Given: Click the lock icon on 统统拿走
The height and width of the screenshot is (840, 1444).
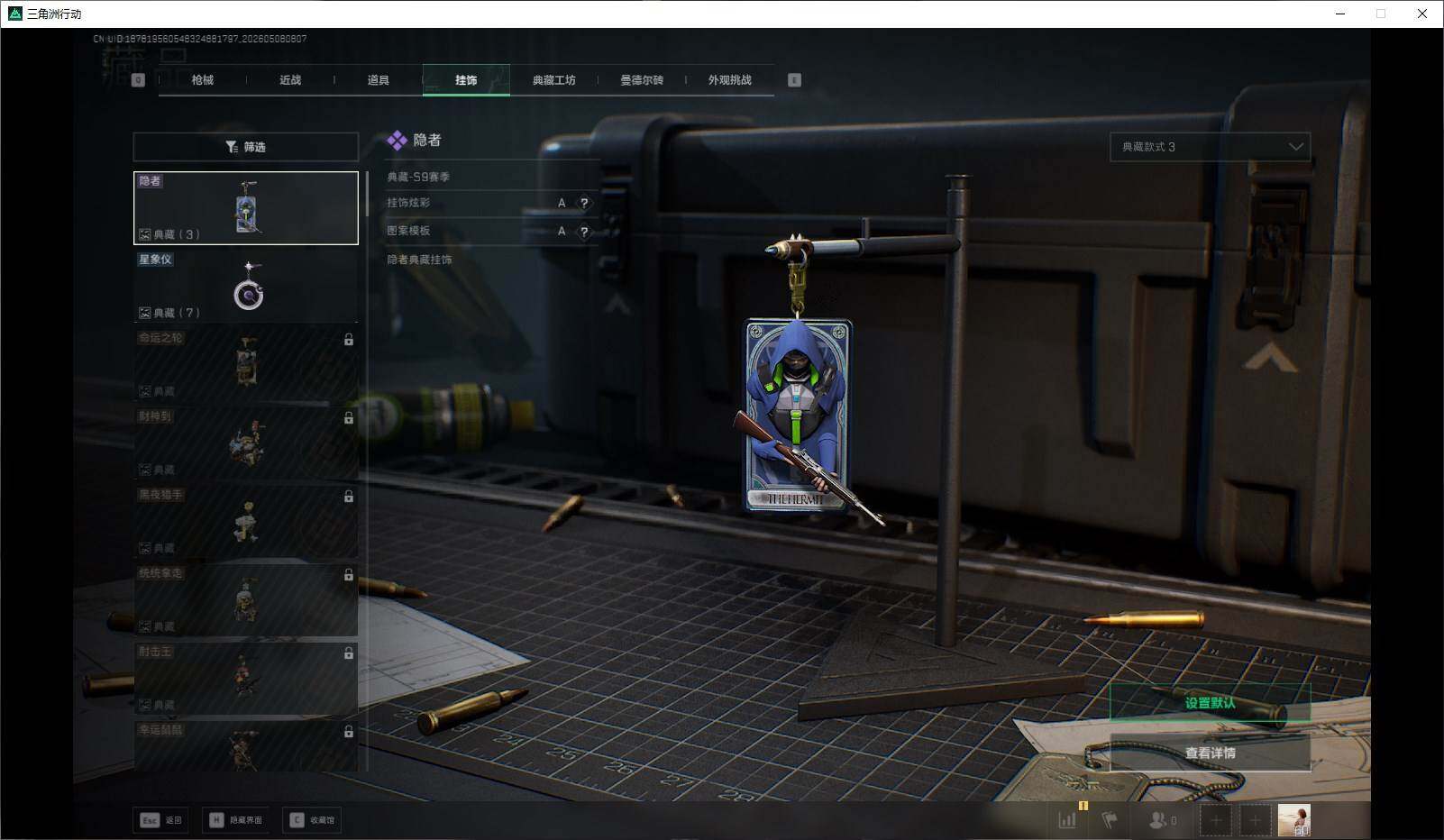Looking at the screenshot, I should pos(349,575).
